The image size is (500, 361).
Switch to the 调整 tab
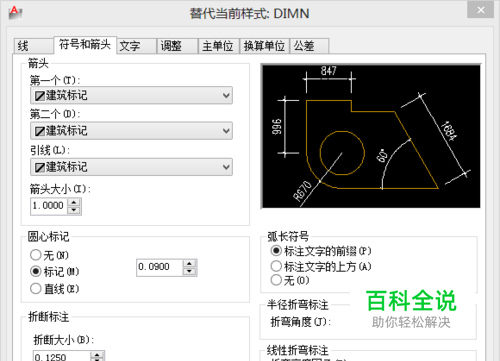(x=177, y=46)
